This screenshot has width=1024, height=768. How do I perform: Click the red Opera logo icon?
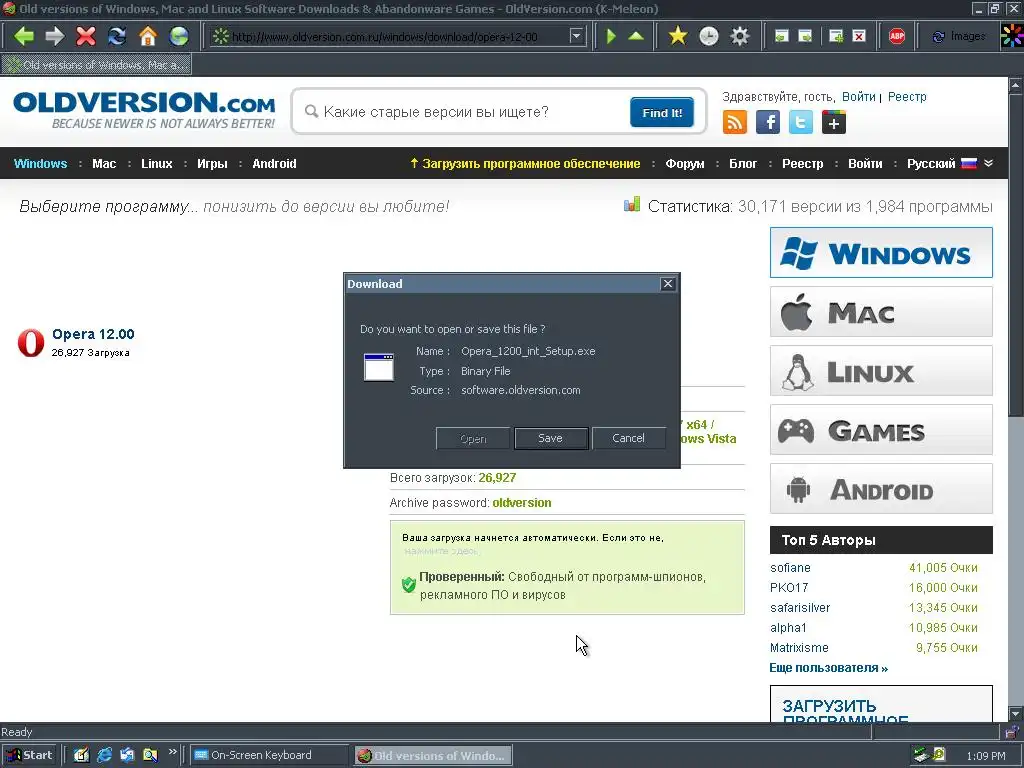[x=31, y=342]
